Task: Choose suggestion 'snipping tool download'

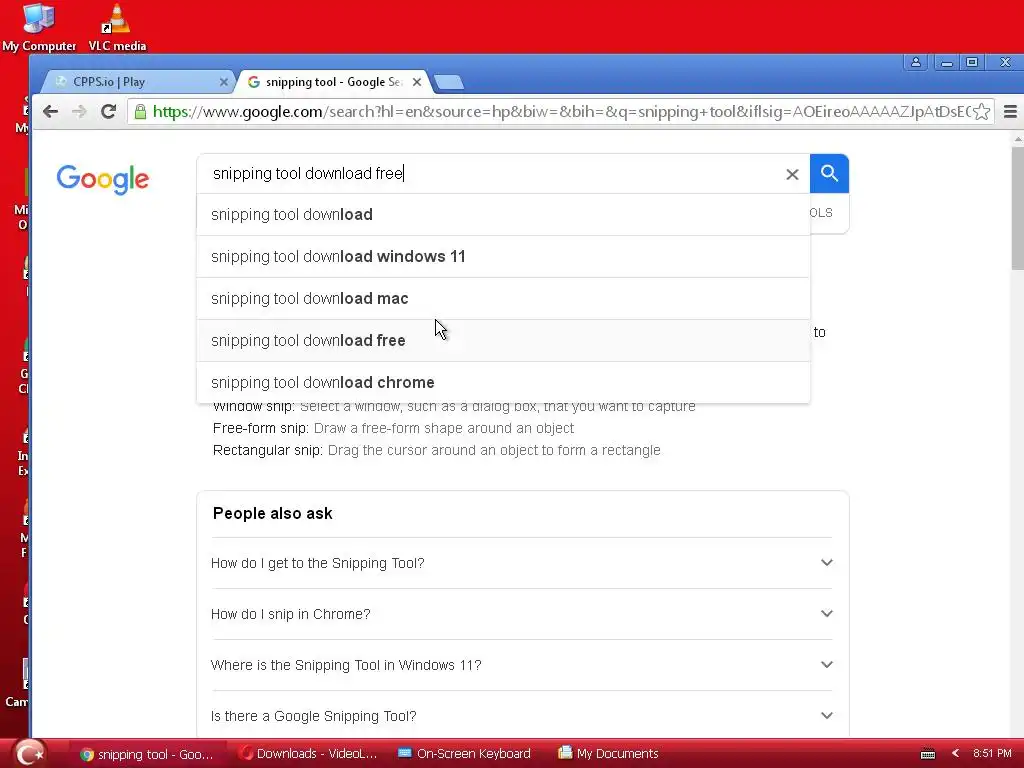Action: click(503, 214)
